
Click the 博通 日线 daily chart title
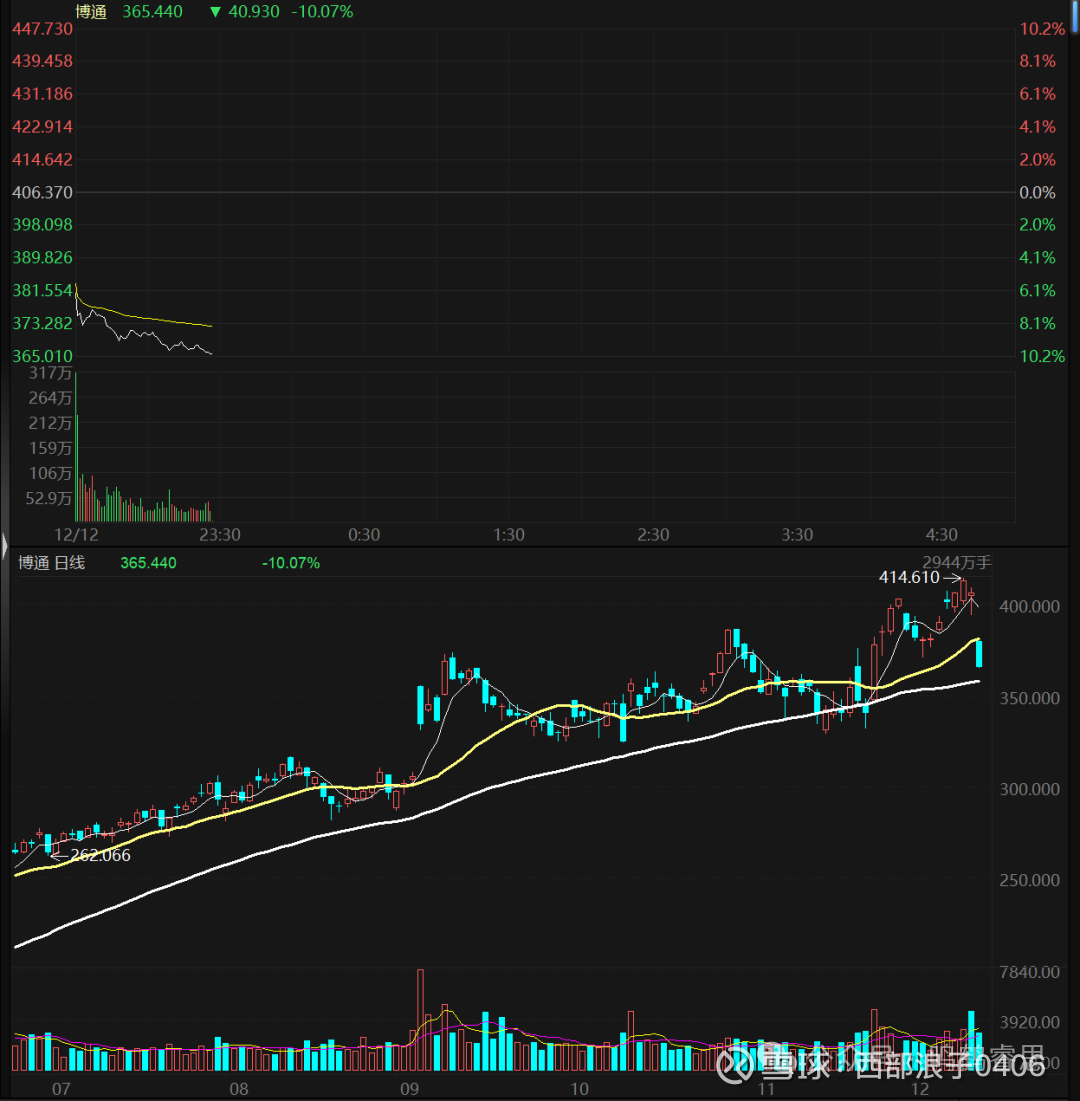(x=51, y=562)
